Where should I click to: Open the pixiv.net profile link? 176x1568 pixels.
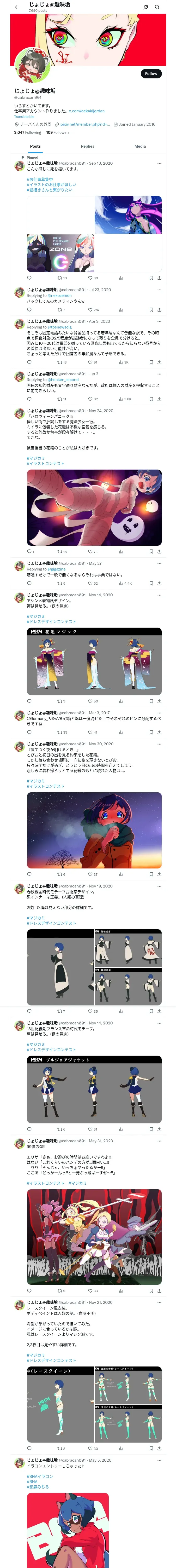85,124
